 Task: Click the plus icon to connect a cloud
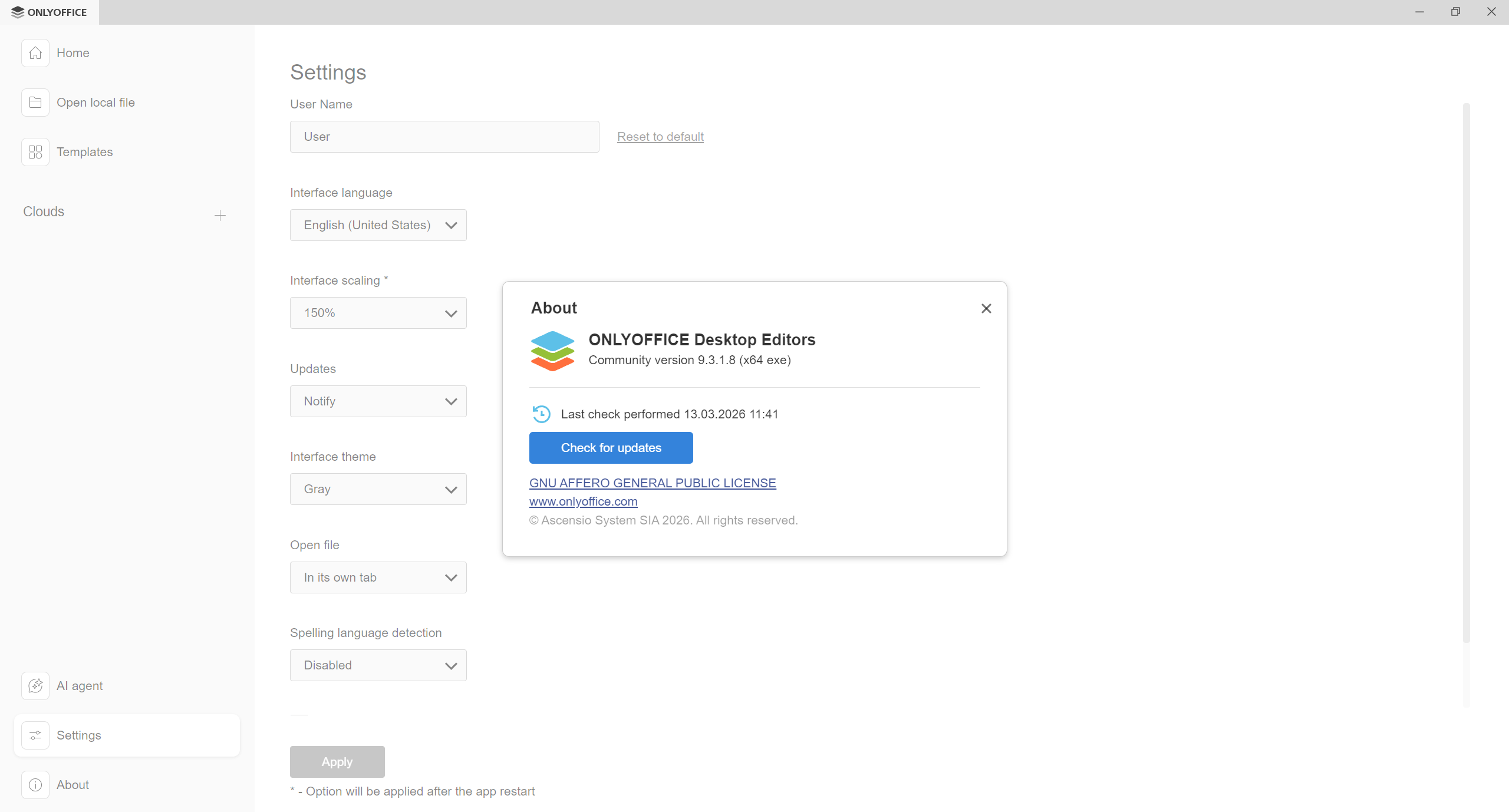[219, 214]
